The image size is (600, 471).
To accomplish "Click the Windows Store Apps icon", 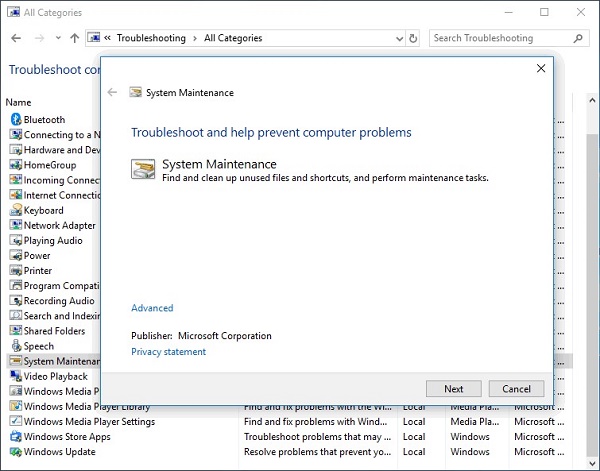I will [x=15, y=437].
